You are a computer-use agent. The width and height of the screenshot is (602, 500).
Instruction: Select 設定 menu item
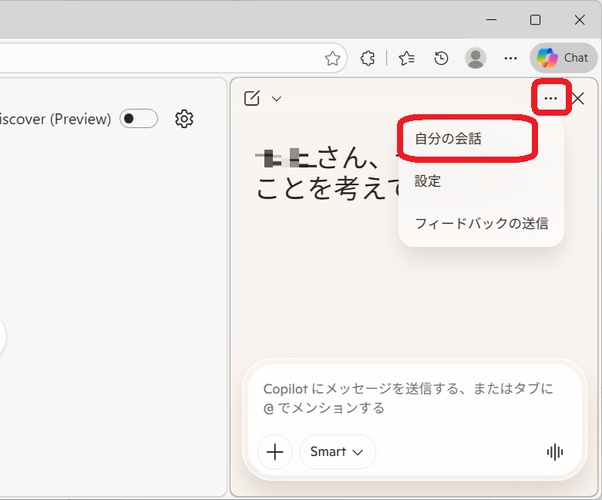tap(481, 181)
